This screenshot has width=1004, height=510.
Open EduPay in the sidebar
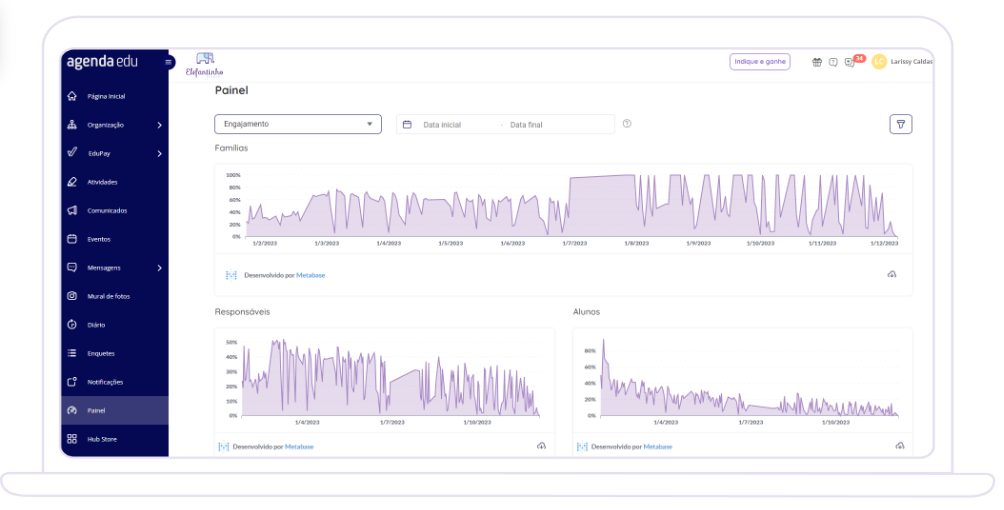[x=115, y=153]
